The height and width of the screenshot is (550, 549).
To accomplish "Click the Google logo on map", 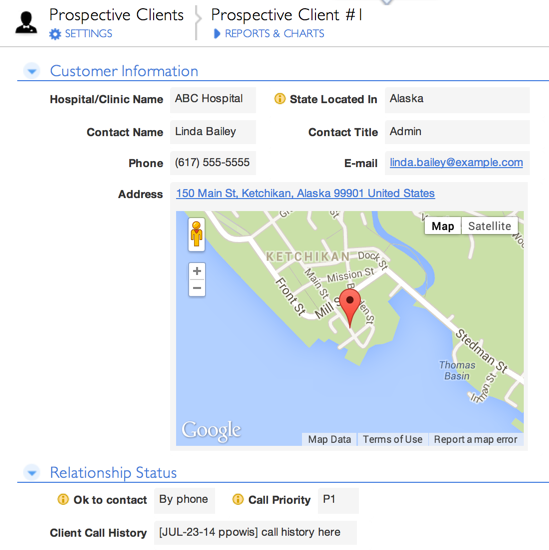I will [211, 431].
